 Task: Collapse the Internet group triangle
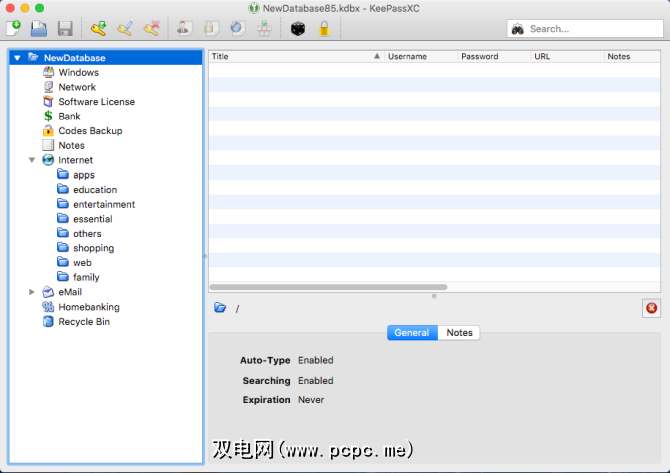click(32, 160)
